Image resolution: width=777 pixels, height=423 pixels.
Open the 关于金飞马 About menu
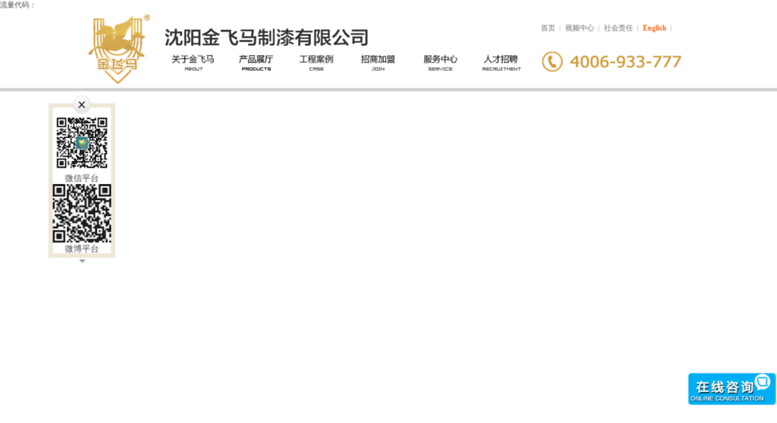point(193,62)
